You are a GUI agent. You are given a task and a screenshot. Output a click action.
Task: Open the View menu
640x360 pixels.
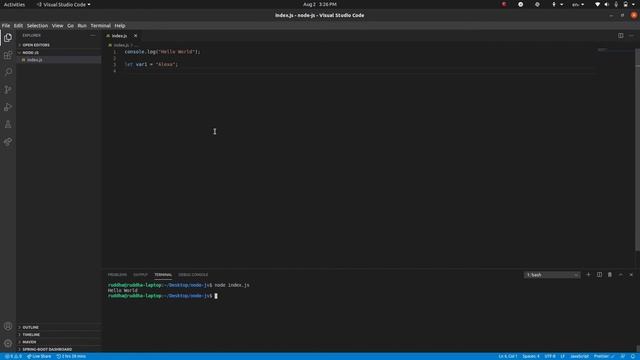pos(57,26)
